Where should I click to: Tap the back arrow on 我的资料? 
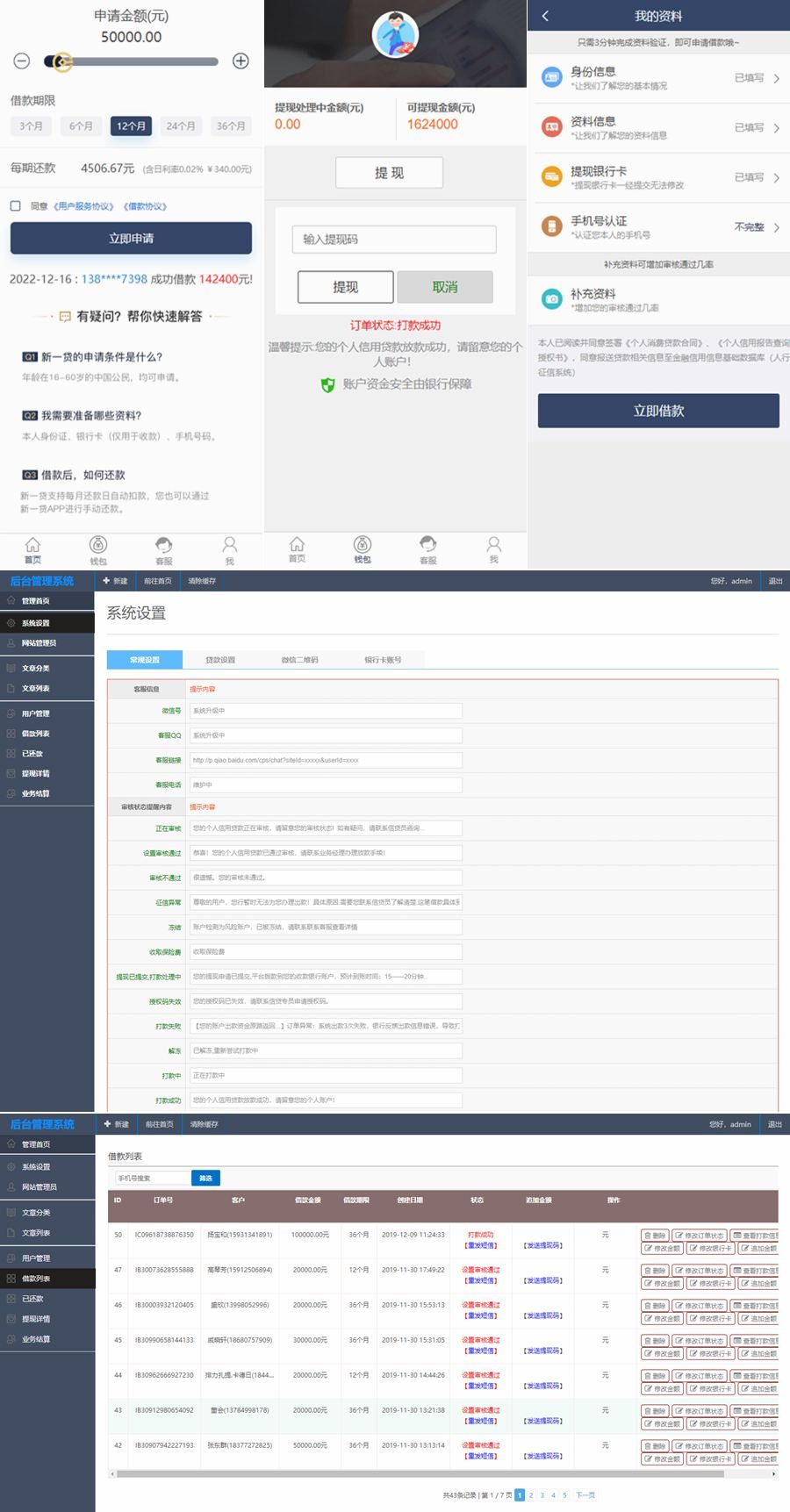(x=545, y=16)
